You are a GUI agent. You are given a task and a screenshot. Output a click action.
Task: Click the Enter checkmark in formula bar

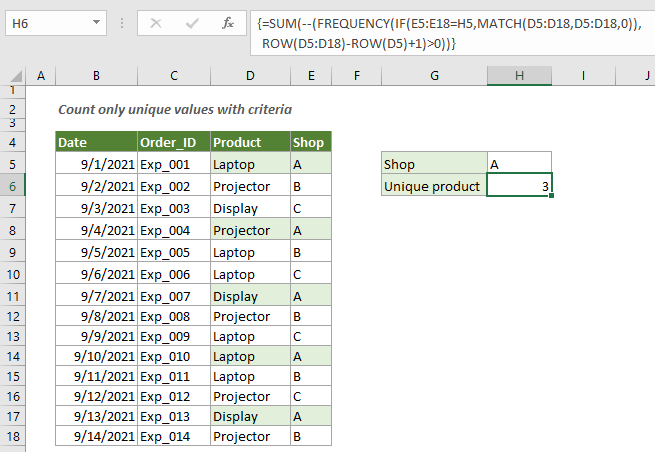[191, 21]
